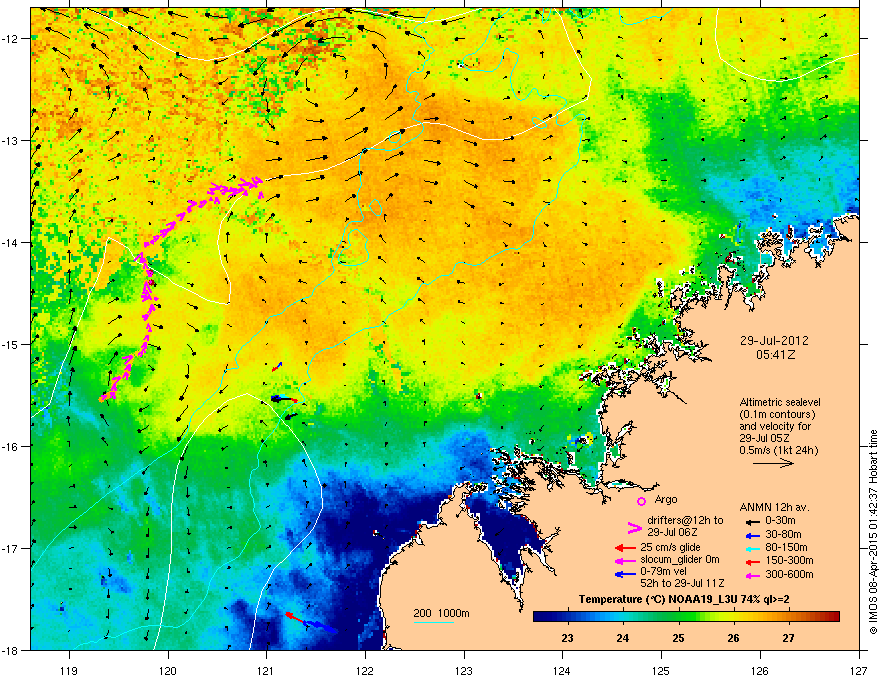Click the Altimetric sealevel text

pyautogui.click(x=780, y=402)
